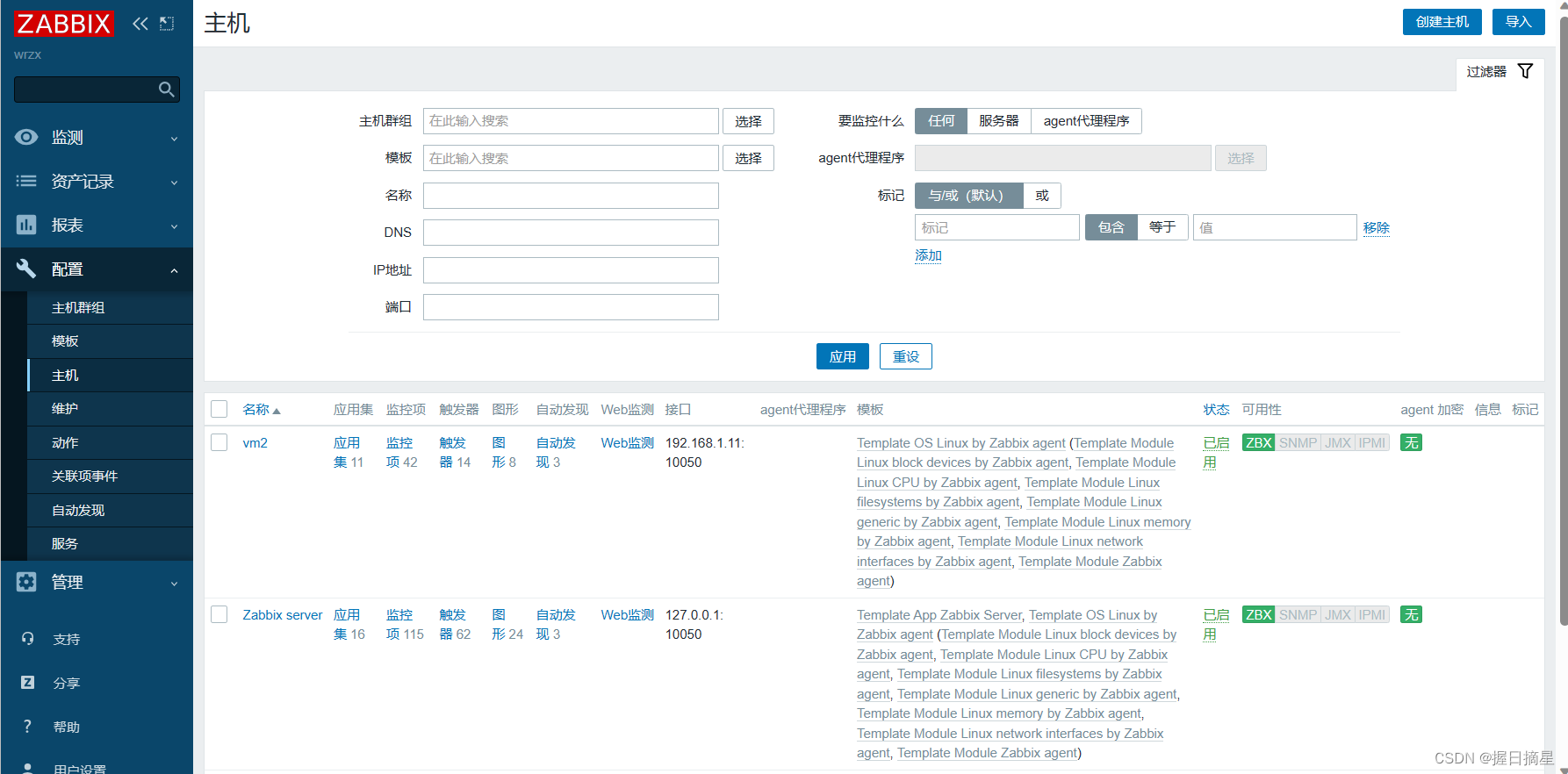Click 选择 next to 模板

pos(748,158)
